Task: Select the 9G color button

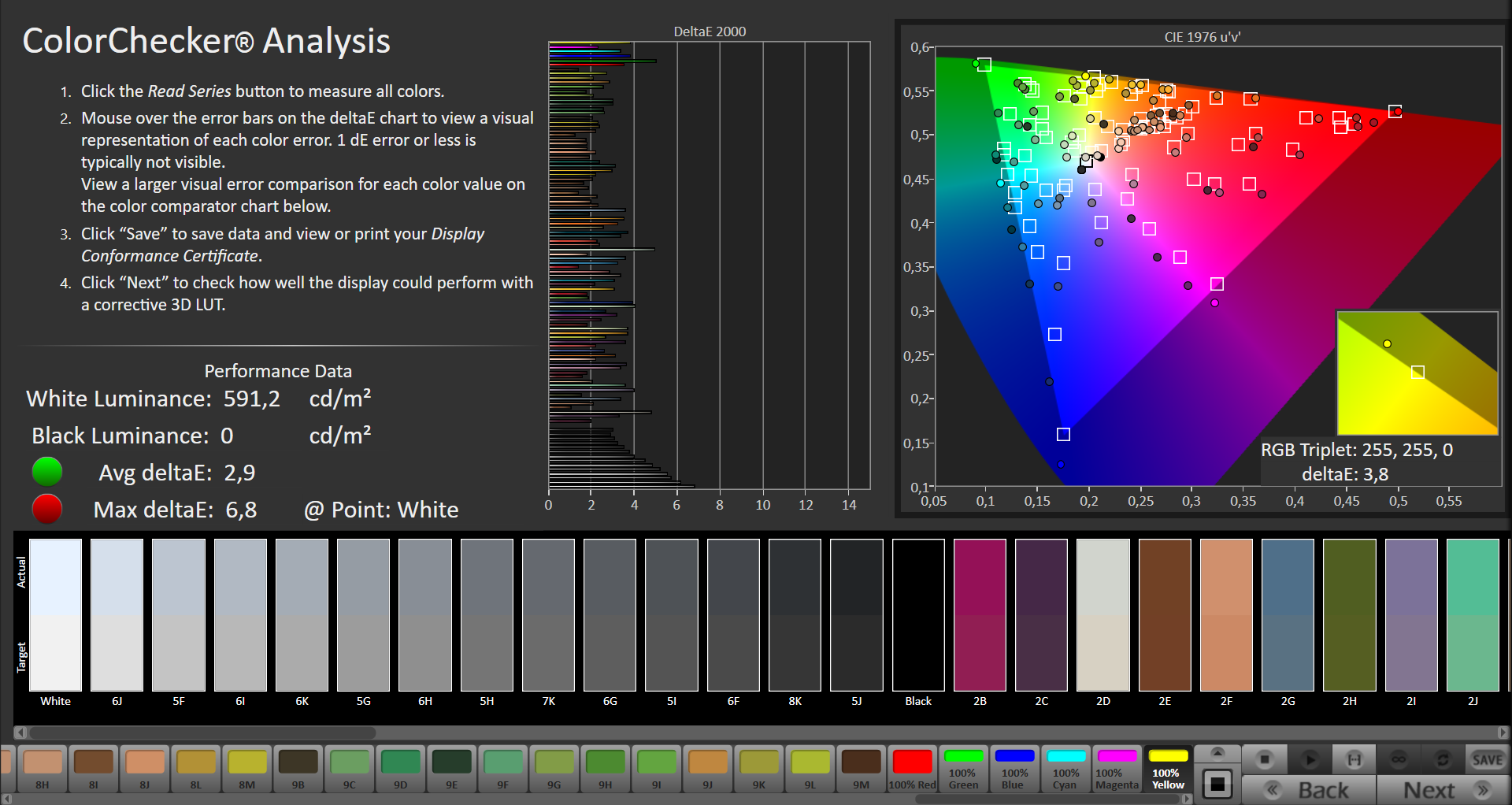Action: point(554,769)
